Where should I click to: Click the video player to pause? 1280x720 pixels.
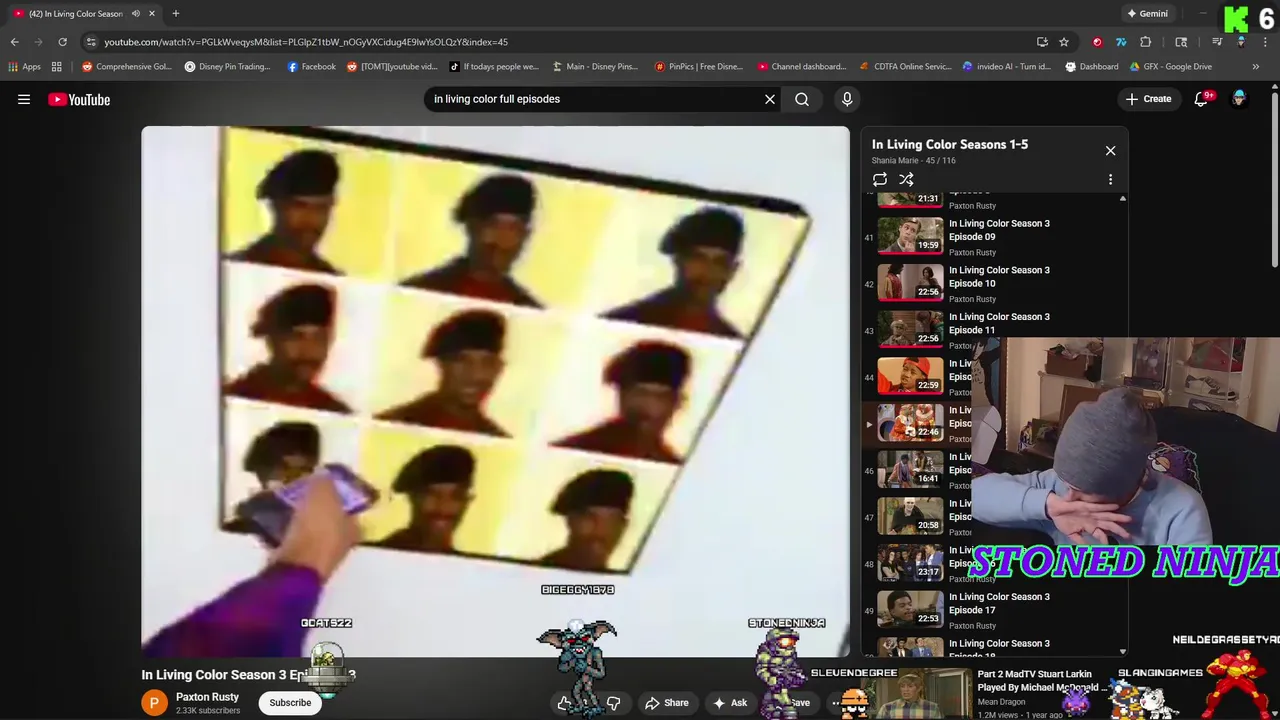495,390
